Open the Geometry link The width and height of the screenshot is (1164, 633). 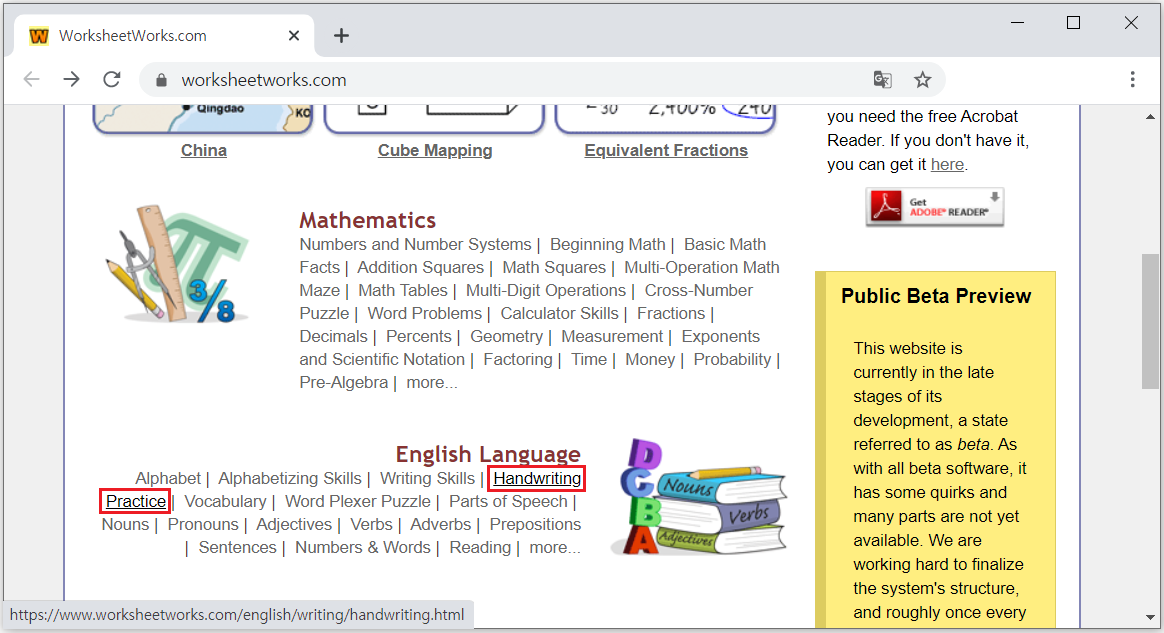(x=506, y=336)
